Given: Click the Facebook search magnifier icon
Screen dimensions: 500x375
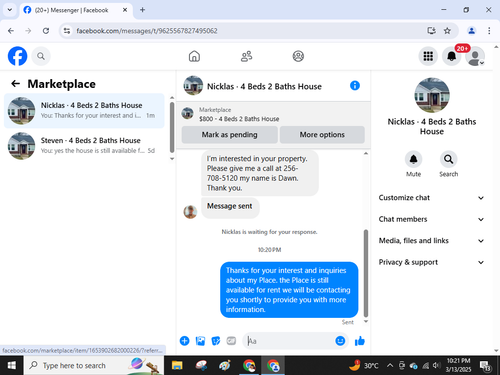Looking at the screenshot, I should click(41, 56).
